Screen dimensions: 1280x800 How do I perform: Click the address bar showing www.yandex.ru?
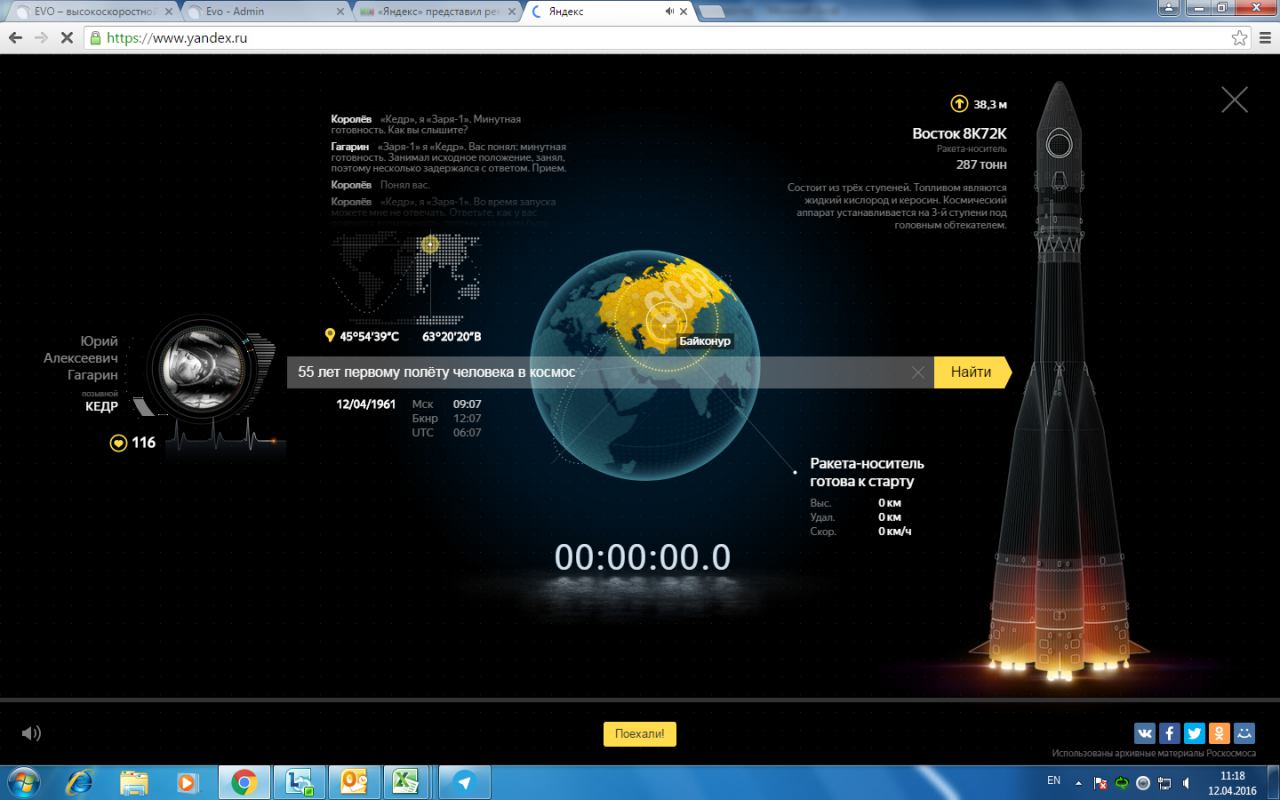click(x=660, y=38)
